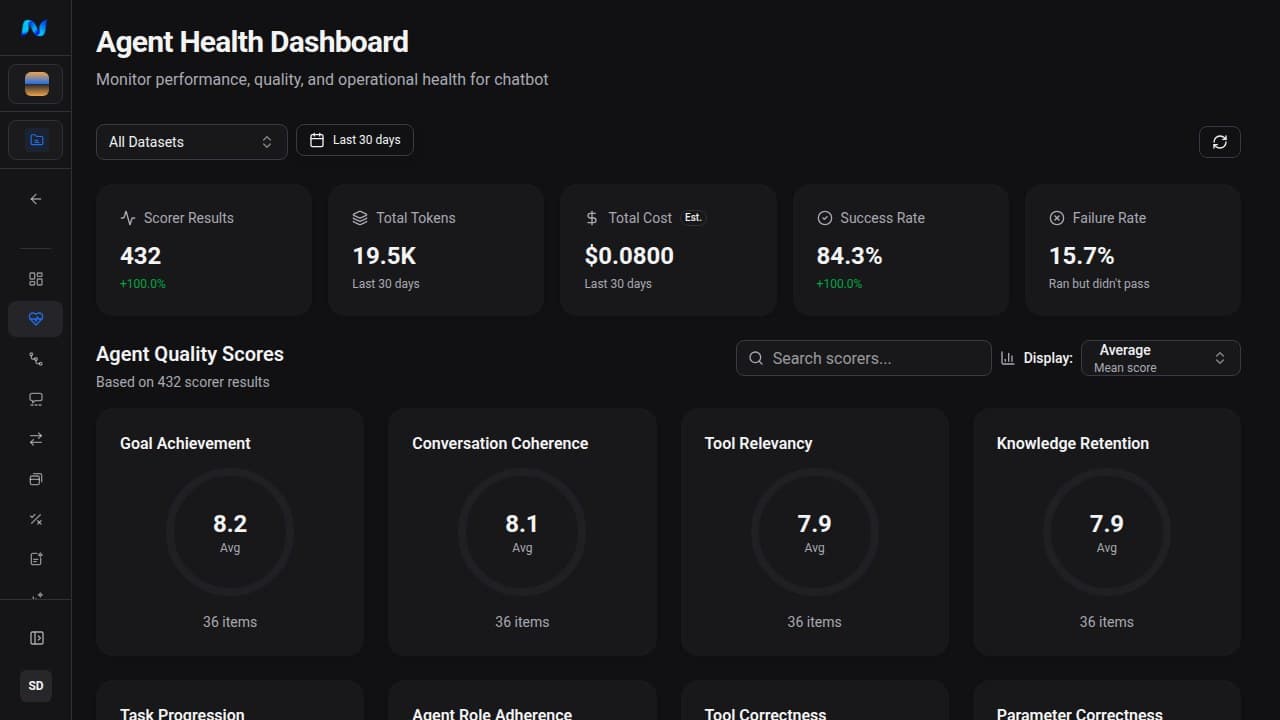Open the dashboard grid icon
This screenshot has width=1280, height=720.
click(x=36, y=279)
